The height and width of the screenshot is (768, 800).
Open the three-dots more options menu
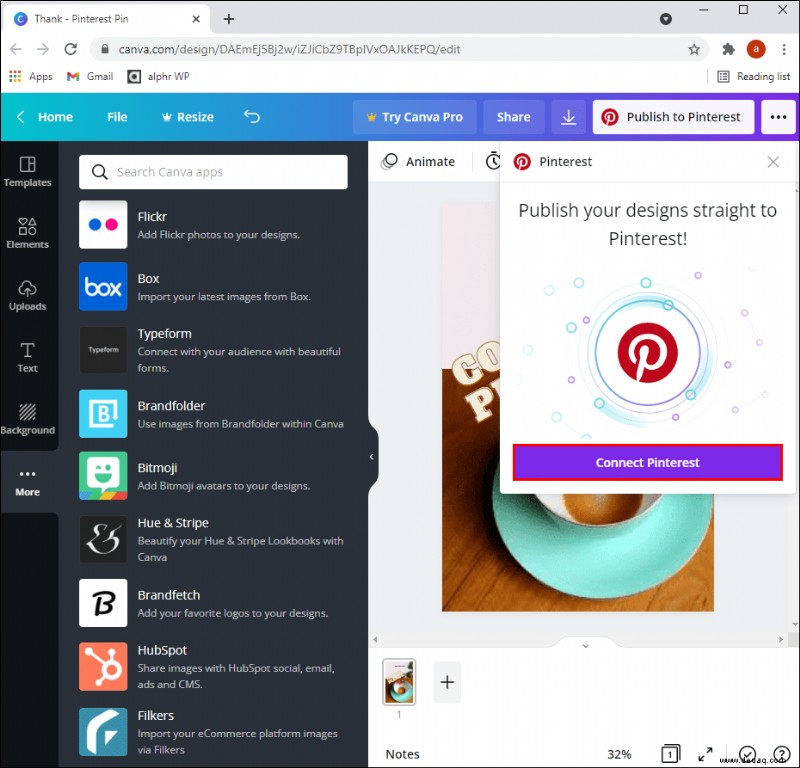click(x=778, y=117)
